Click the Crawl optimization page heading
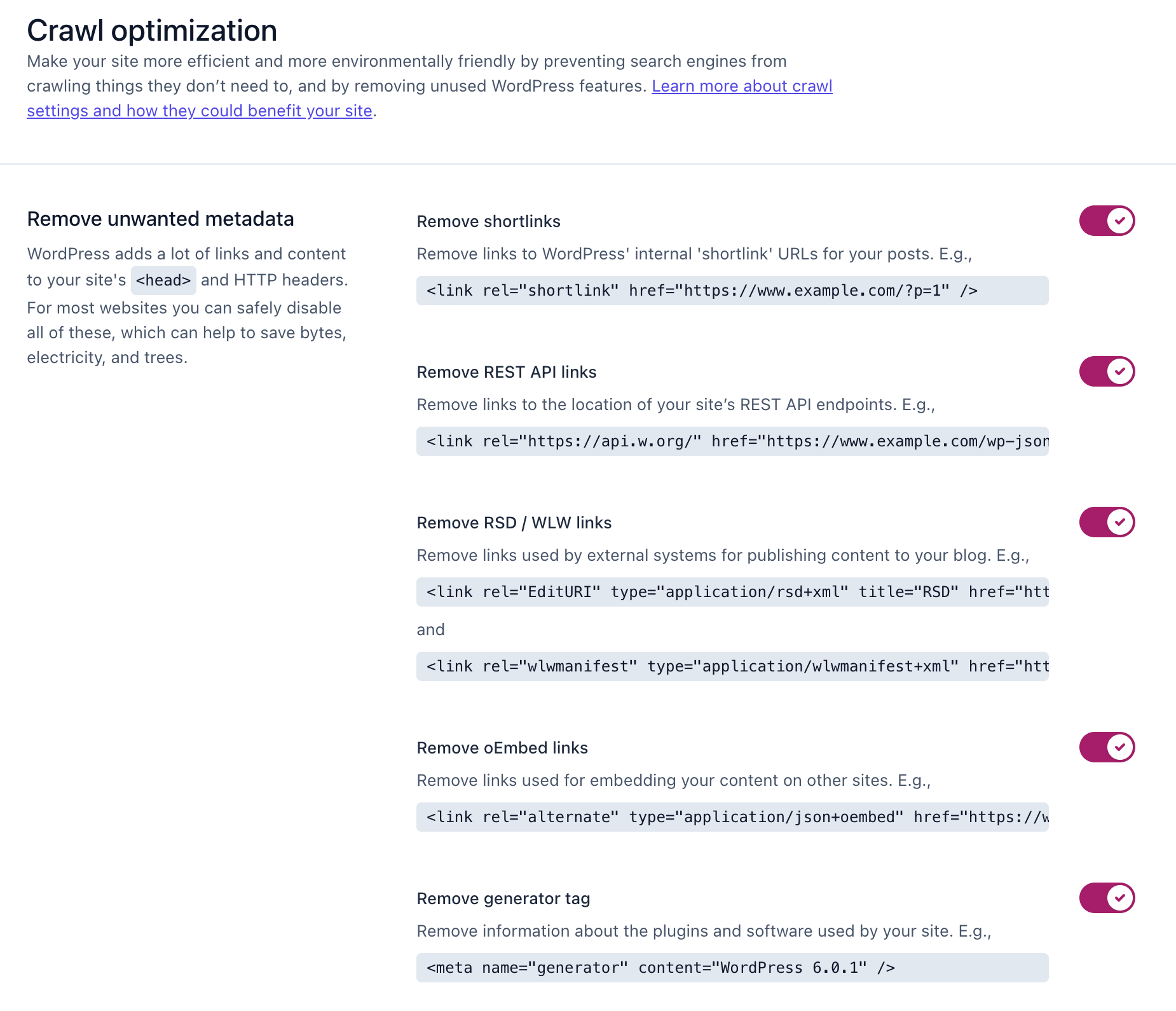Screen dimensions: 1176x1011 coord(152,29)
